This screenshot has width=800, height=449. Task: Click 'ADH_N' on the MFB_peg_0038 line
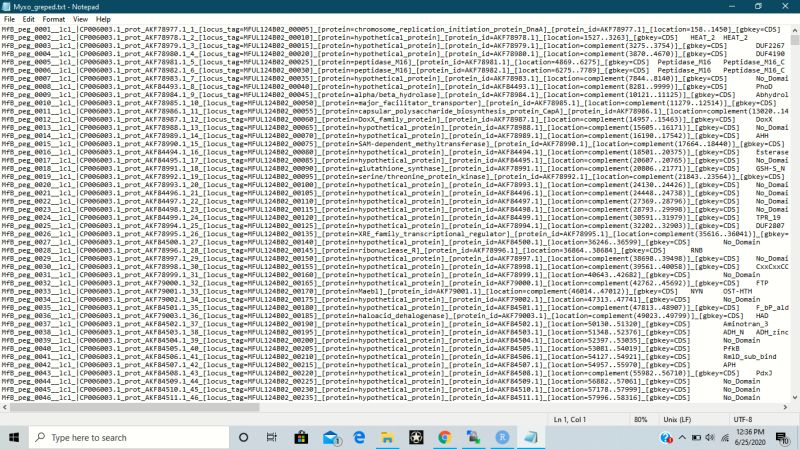pyautogui.click(x=733, y=332)
